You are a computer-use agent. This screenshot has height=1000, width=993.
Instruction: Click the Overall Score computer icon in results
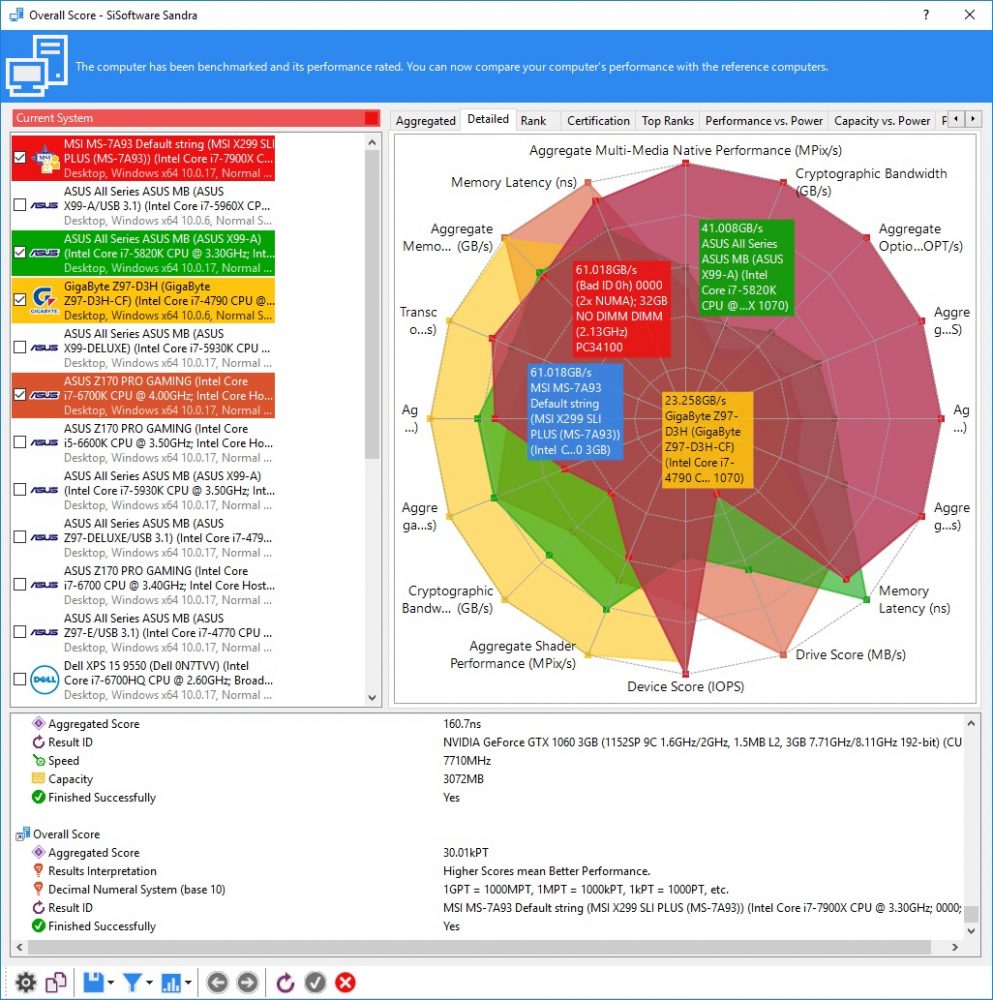pos(23,834)
